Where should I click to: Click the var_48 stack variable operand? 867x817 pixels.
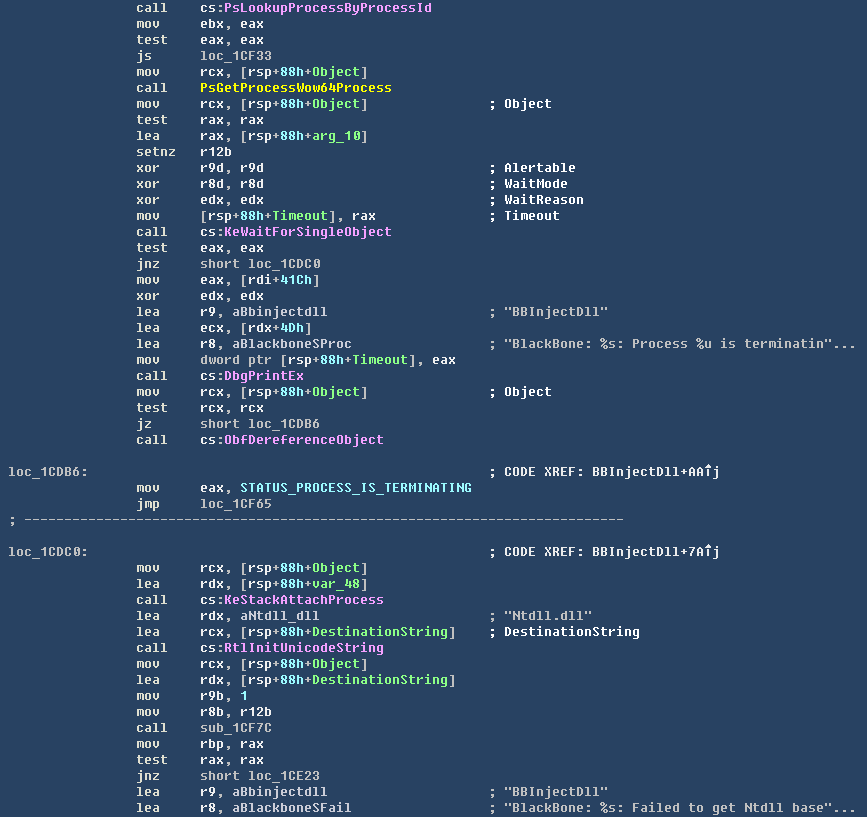pos(343,584)
